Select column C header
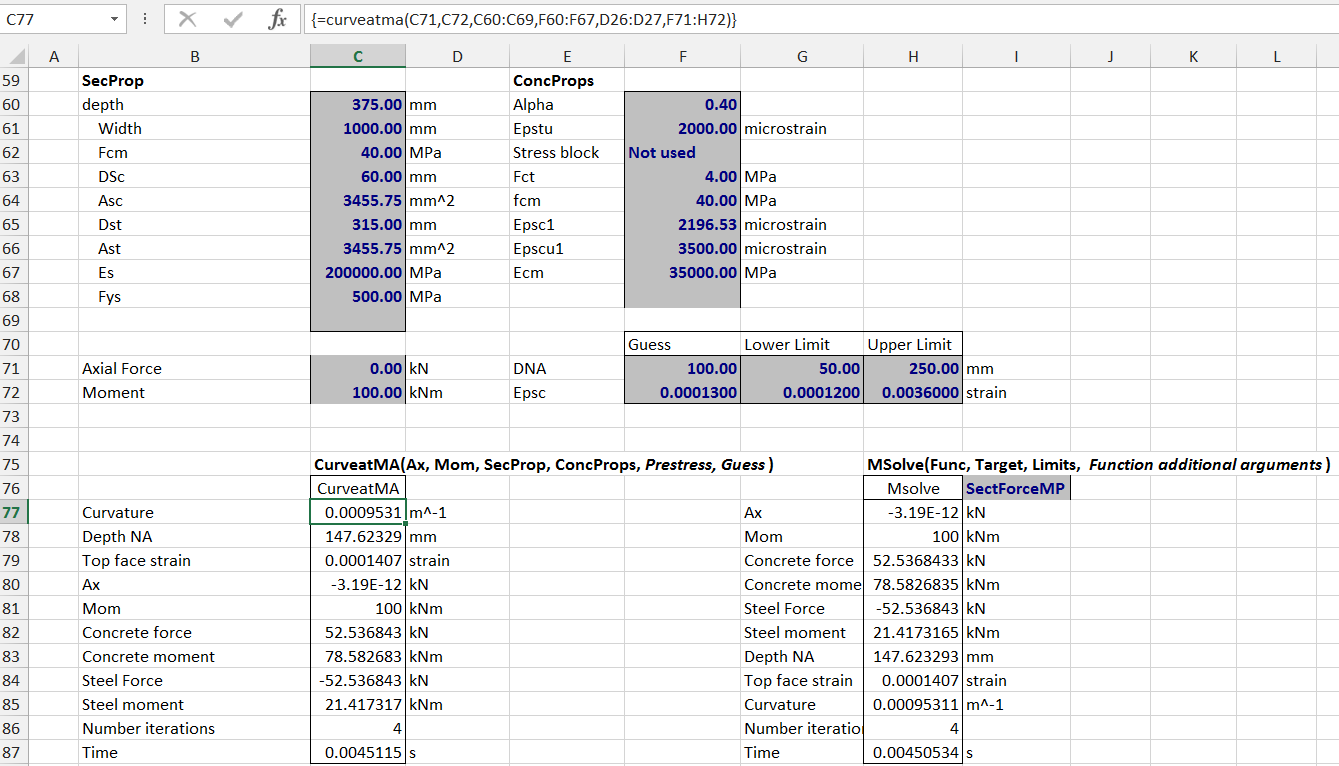The width and height of the screenshot is (1339, 766). coord(358,58)
